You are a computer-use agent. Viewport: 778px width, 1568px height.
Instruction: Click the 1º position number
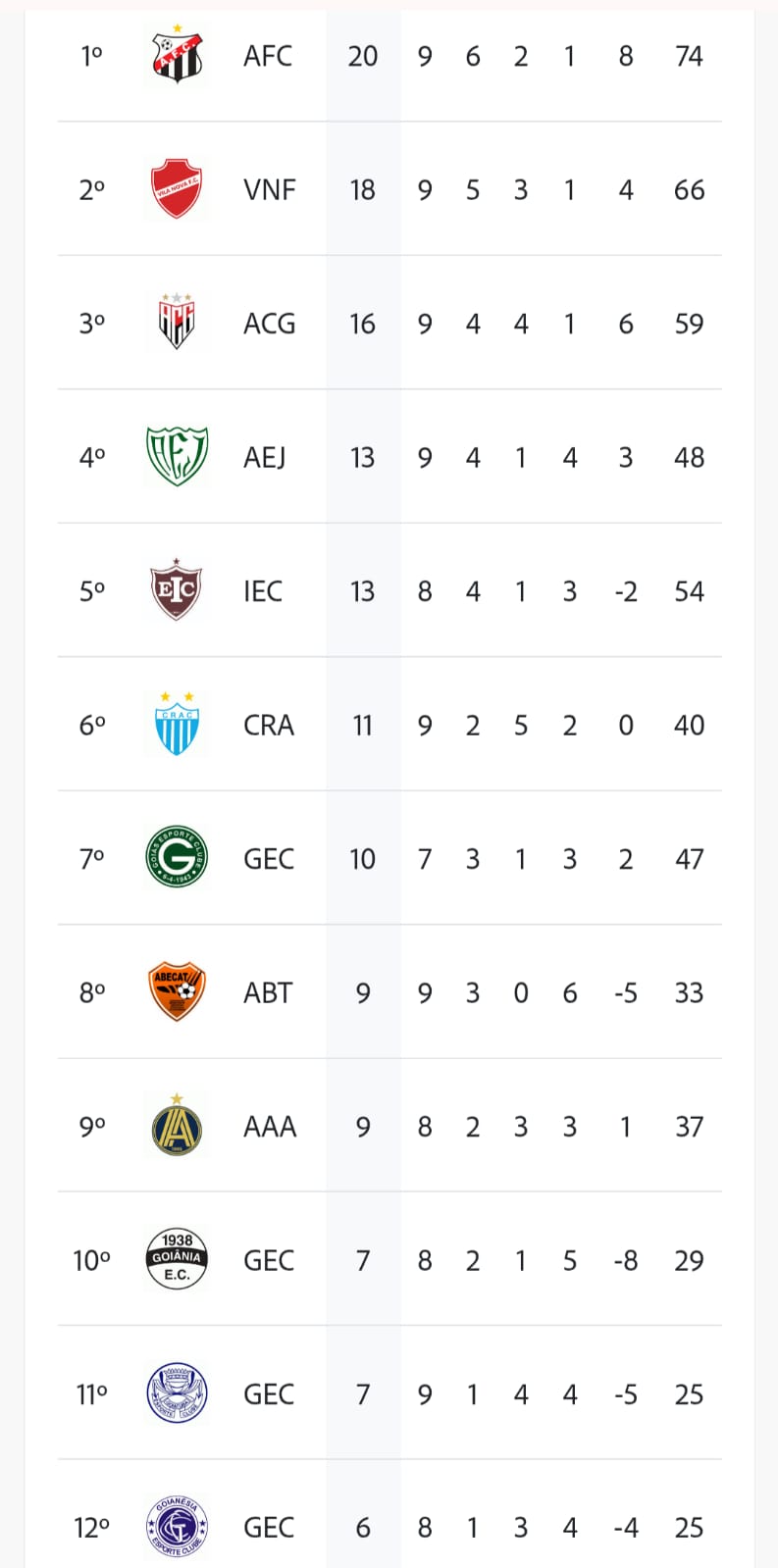click(x=91, y=56)
